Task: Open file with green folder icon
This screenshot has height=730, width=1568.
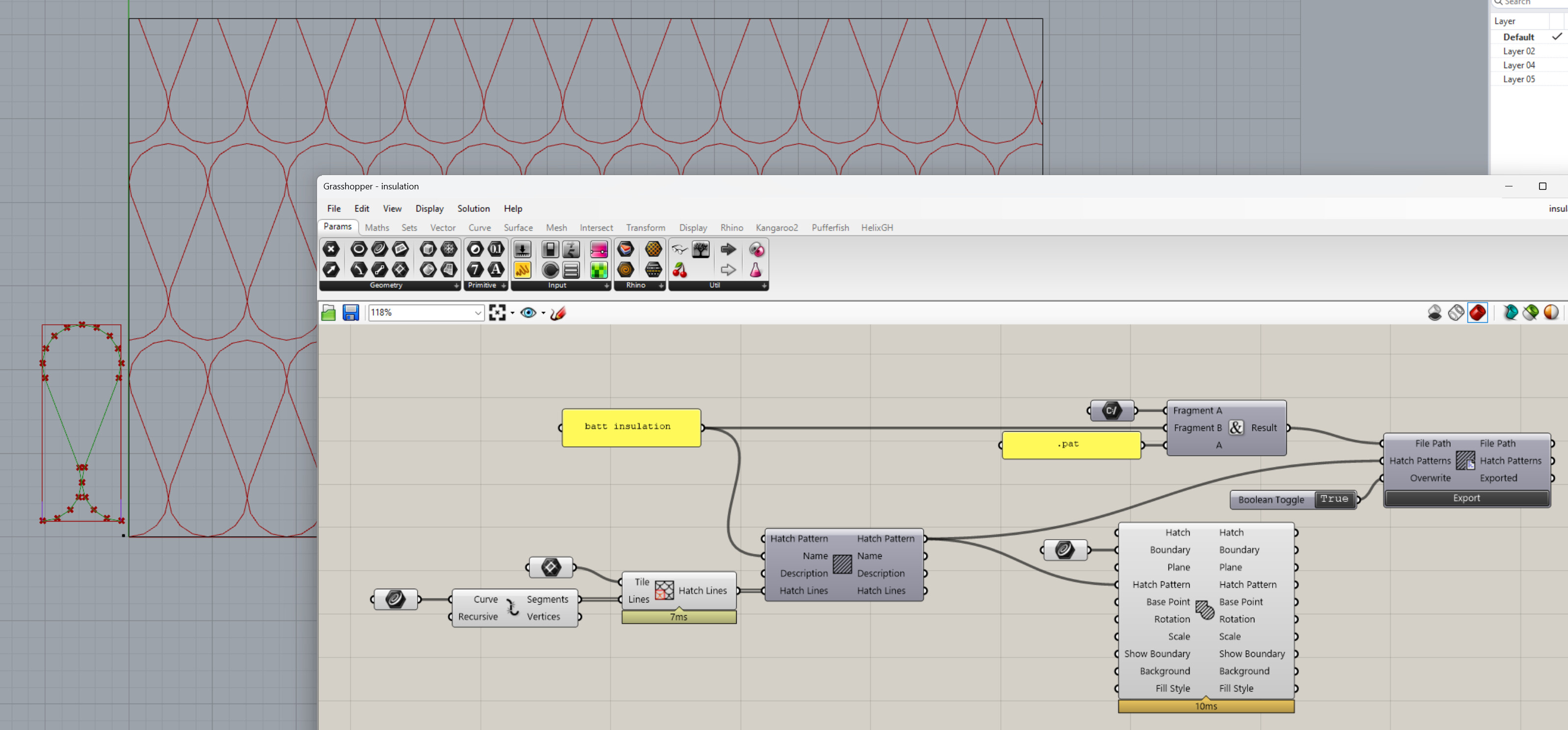Action: pyautogui.click(x=329, y=313)
